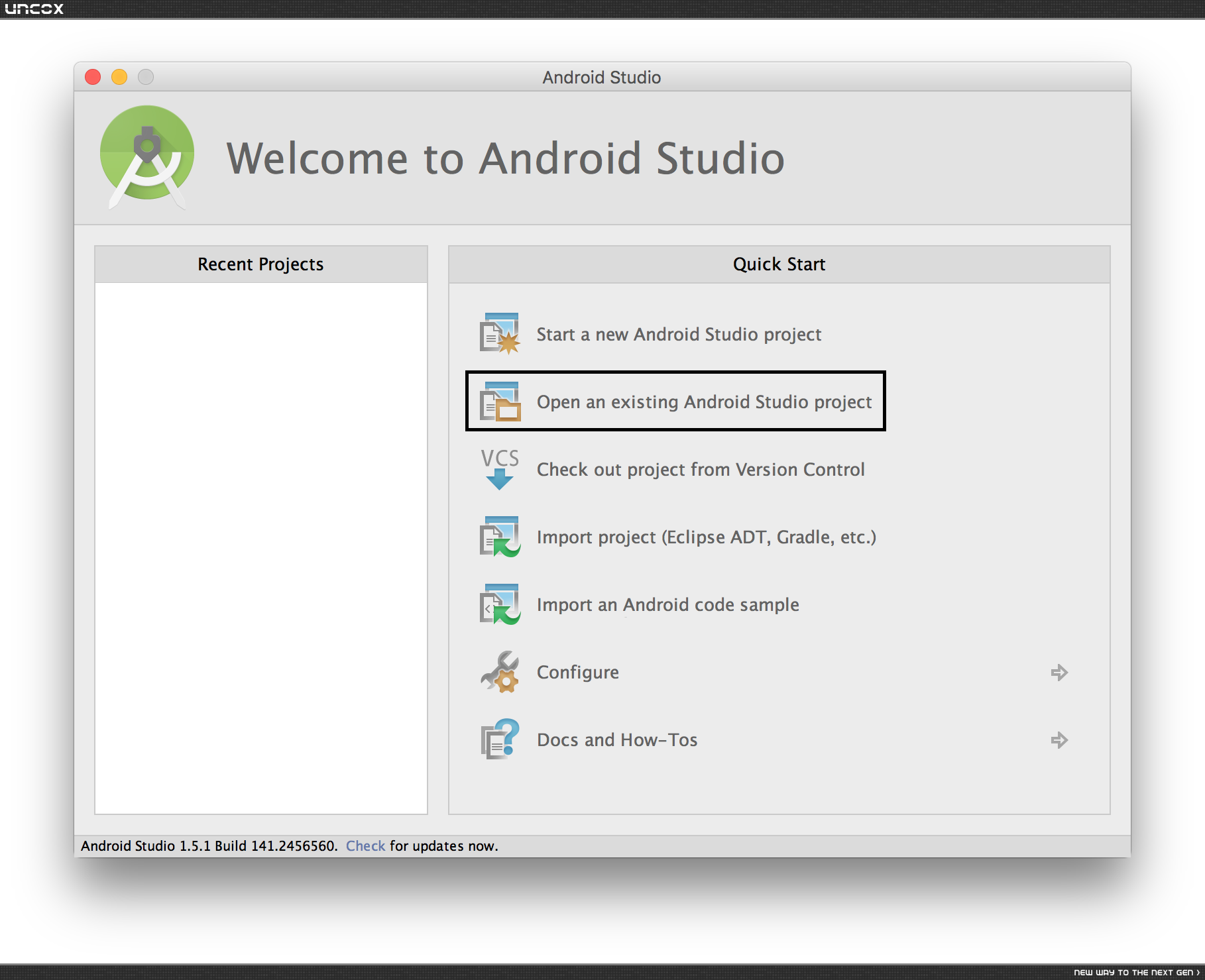Minimize the window with the yellow button
1205x980 pixels.
[119, 77]
